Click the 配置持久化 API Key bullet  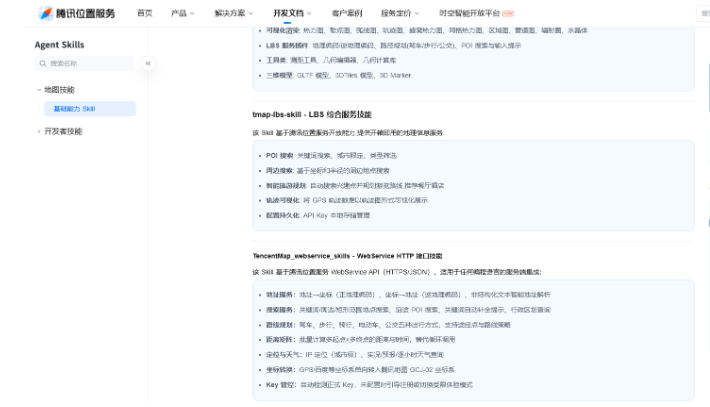[x=318, y=215]
